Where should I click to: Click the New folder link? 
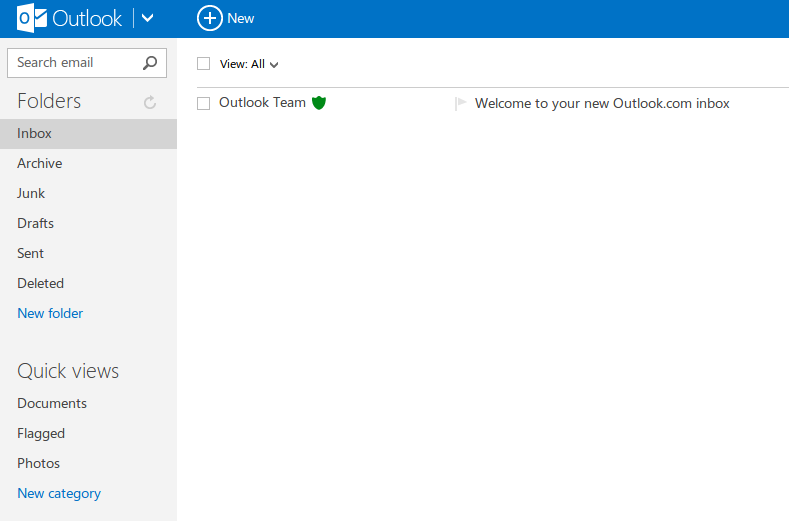[x=50, y=313]
